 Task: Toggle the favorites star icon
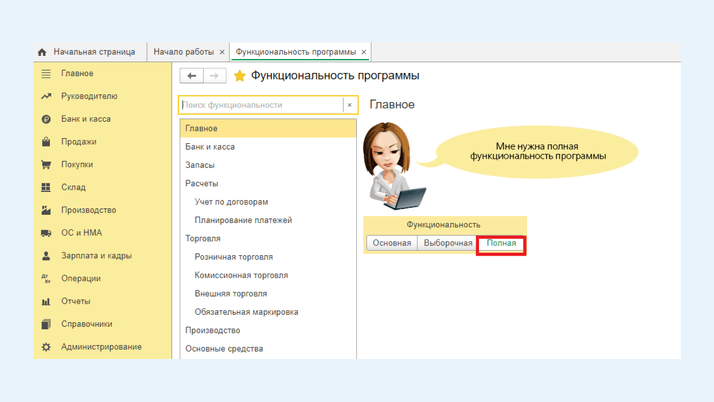240,76
